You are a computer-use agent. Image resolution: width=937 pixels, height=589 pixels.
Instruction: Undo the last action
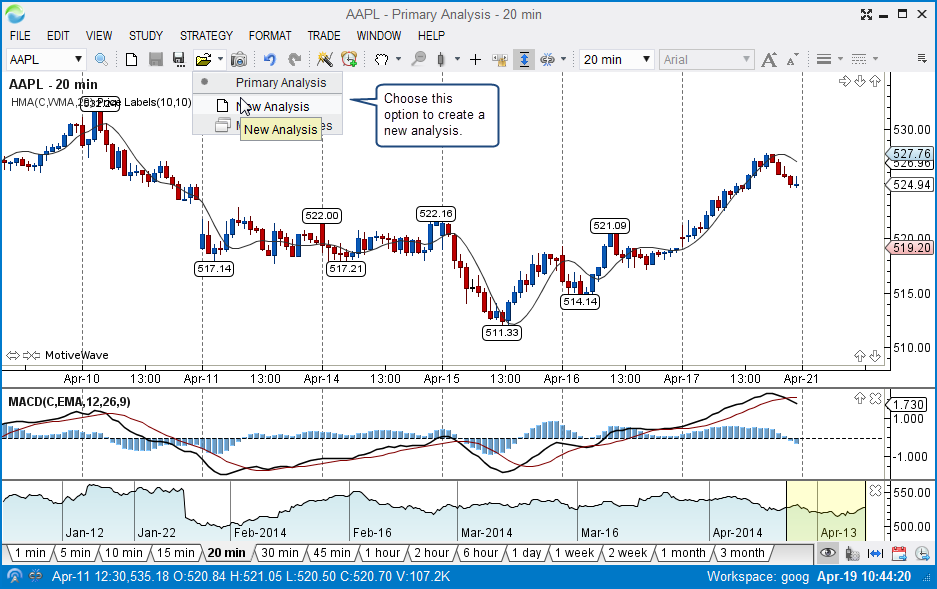pyautogui.click(x=270, y=59)
